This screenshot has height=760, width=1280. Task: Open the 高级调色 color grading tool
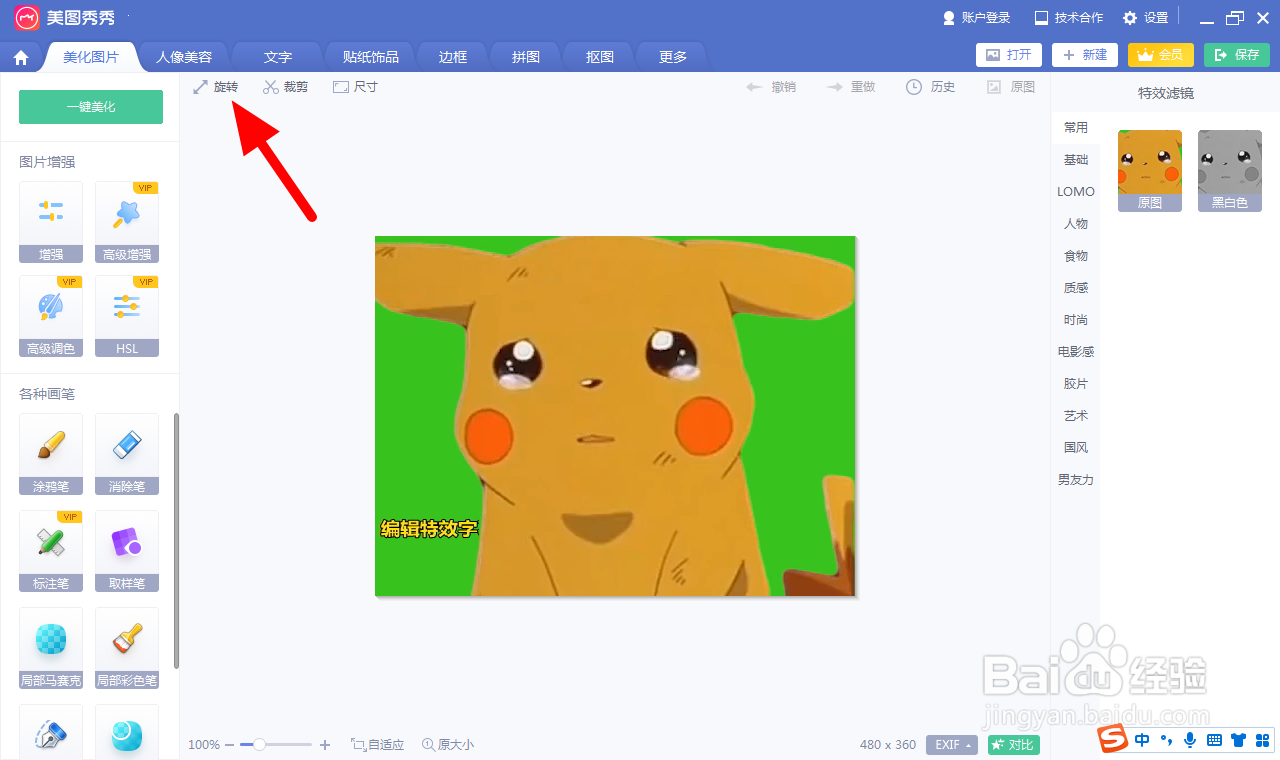click(51, 316)
